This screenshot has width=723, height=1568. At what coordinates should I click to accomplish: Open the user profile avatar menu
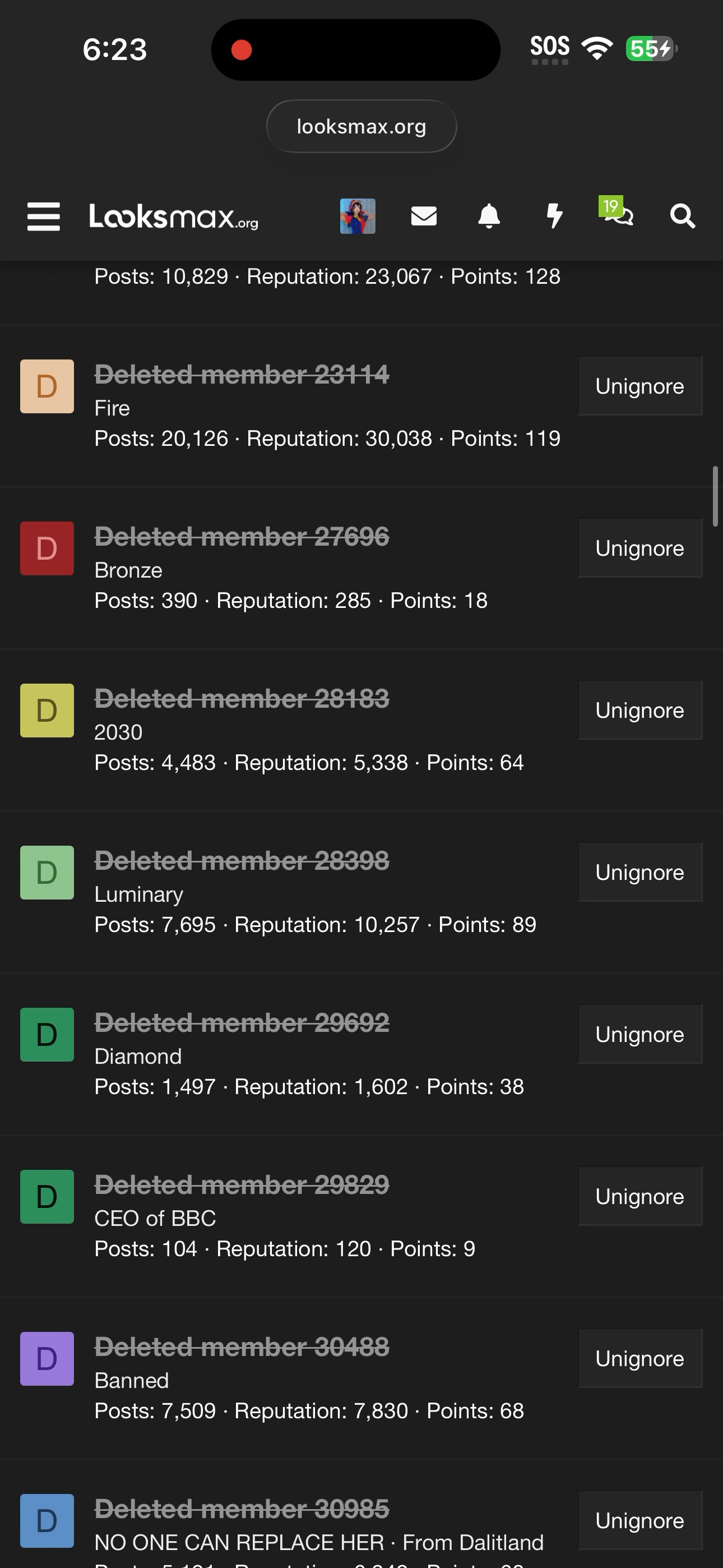tap(357, 216)
